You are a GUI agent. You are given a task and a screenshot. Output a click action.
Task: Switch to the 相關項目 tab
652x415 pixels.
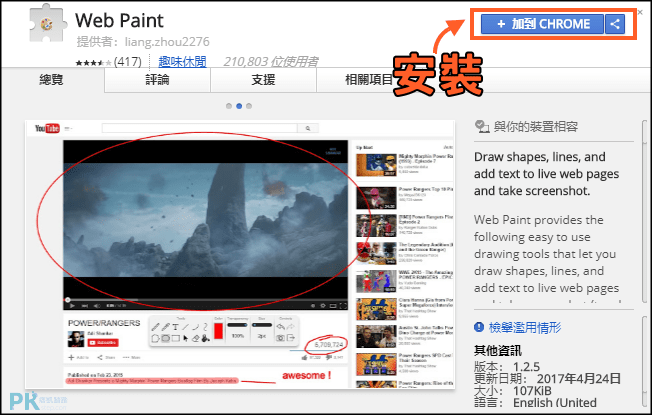[368, 79]
